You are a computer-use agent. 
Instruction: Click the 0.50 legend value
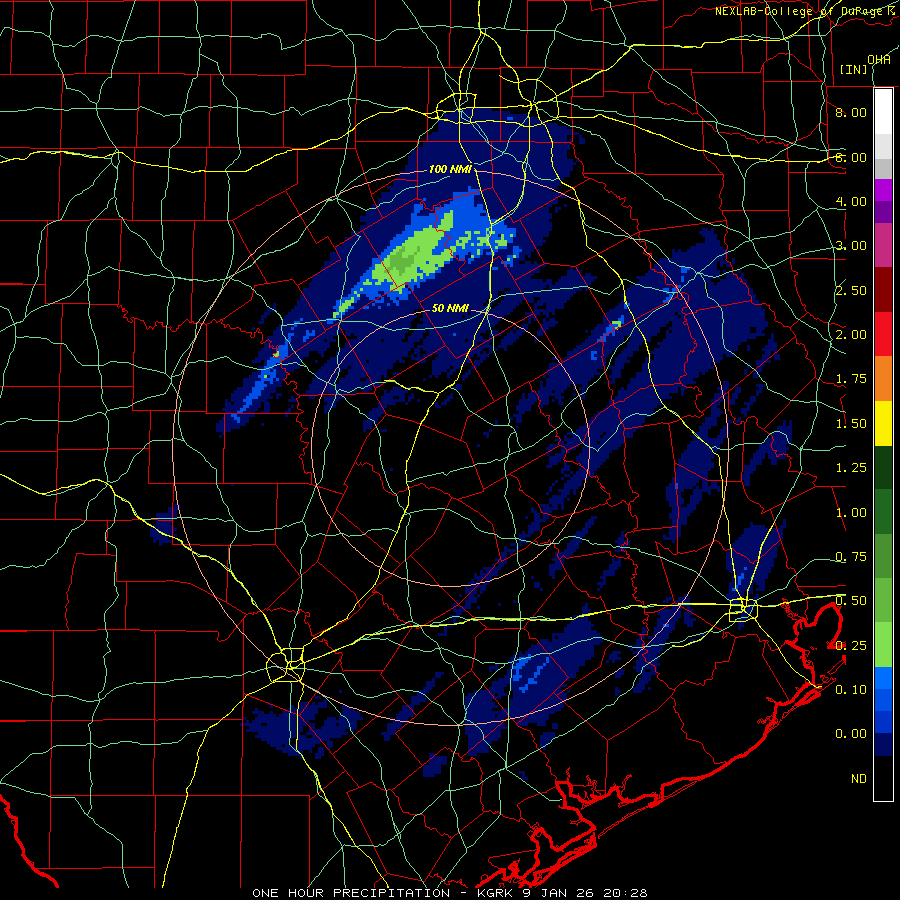851,601
